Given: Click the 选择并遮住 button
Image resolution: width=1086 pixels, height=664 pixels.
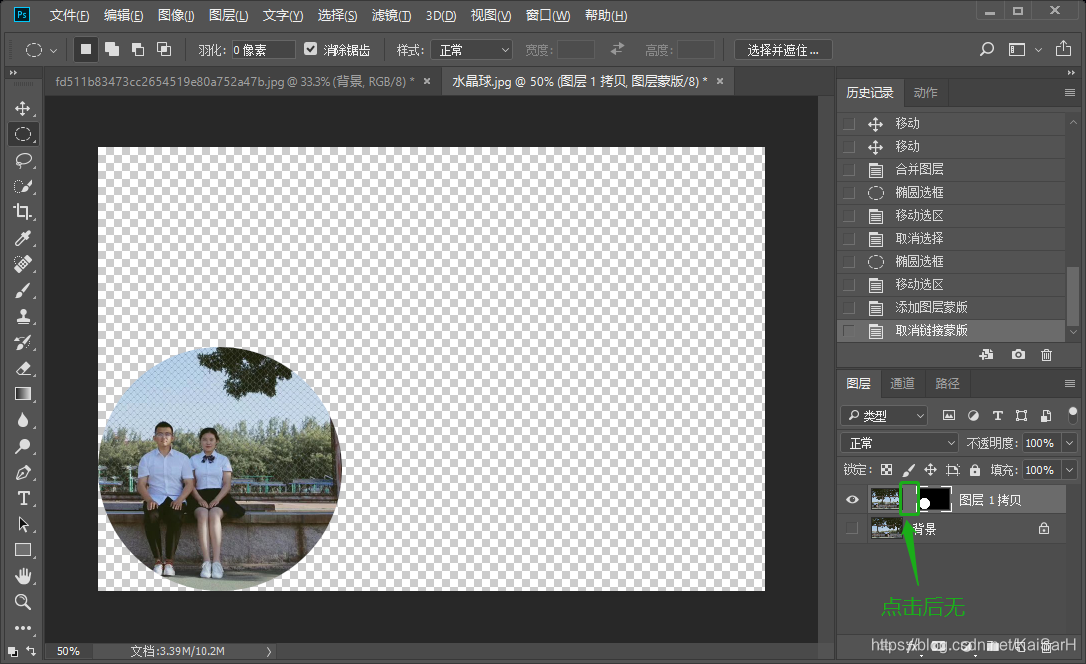Looking at the screenshot, I should click(783, 50).
